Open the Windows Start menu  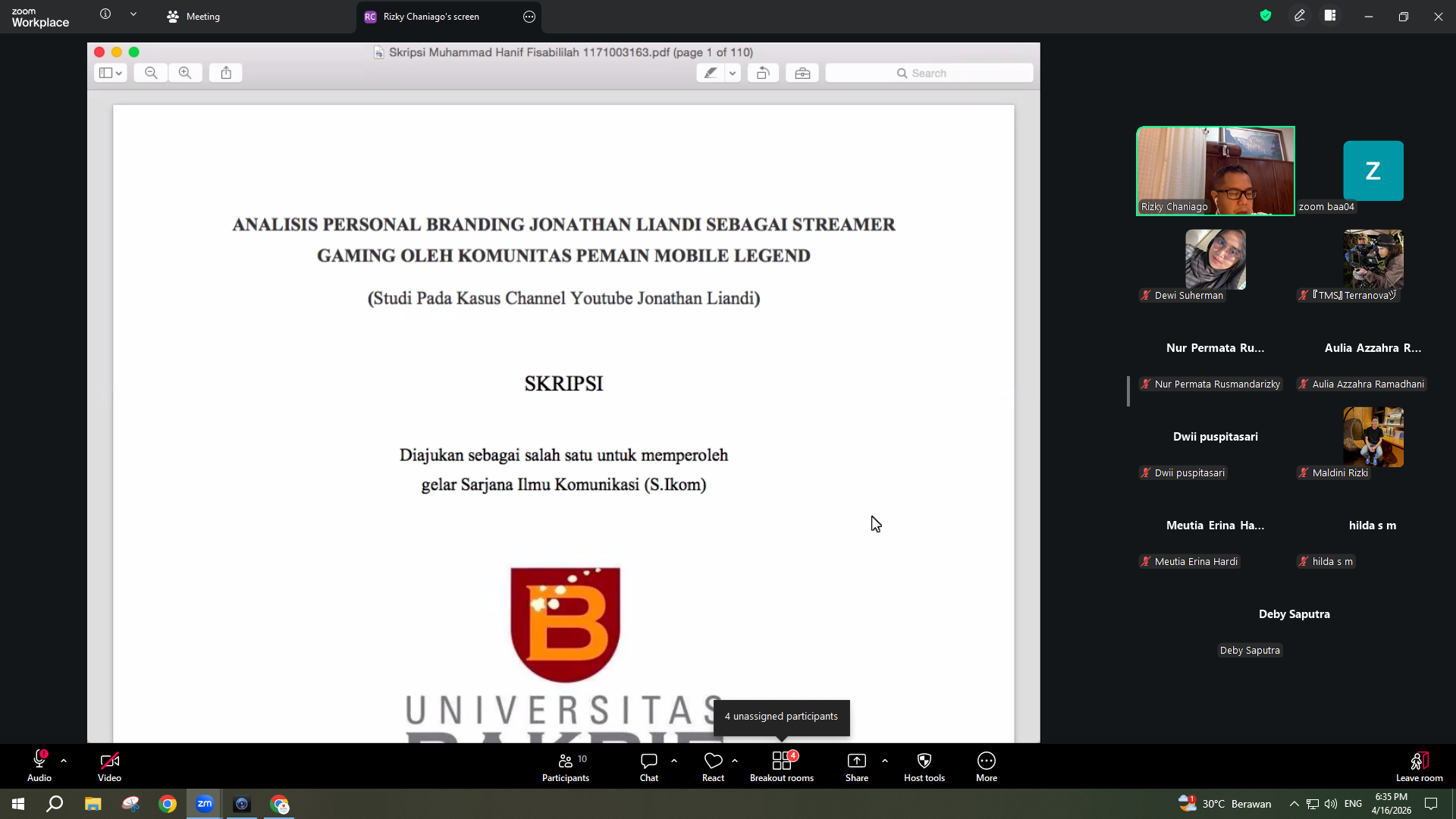tap(18, 804)
